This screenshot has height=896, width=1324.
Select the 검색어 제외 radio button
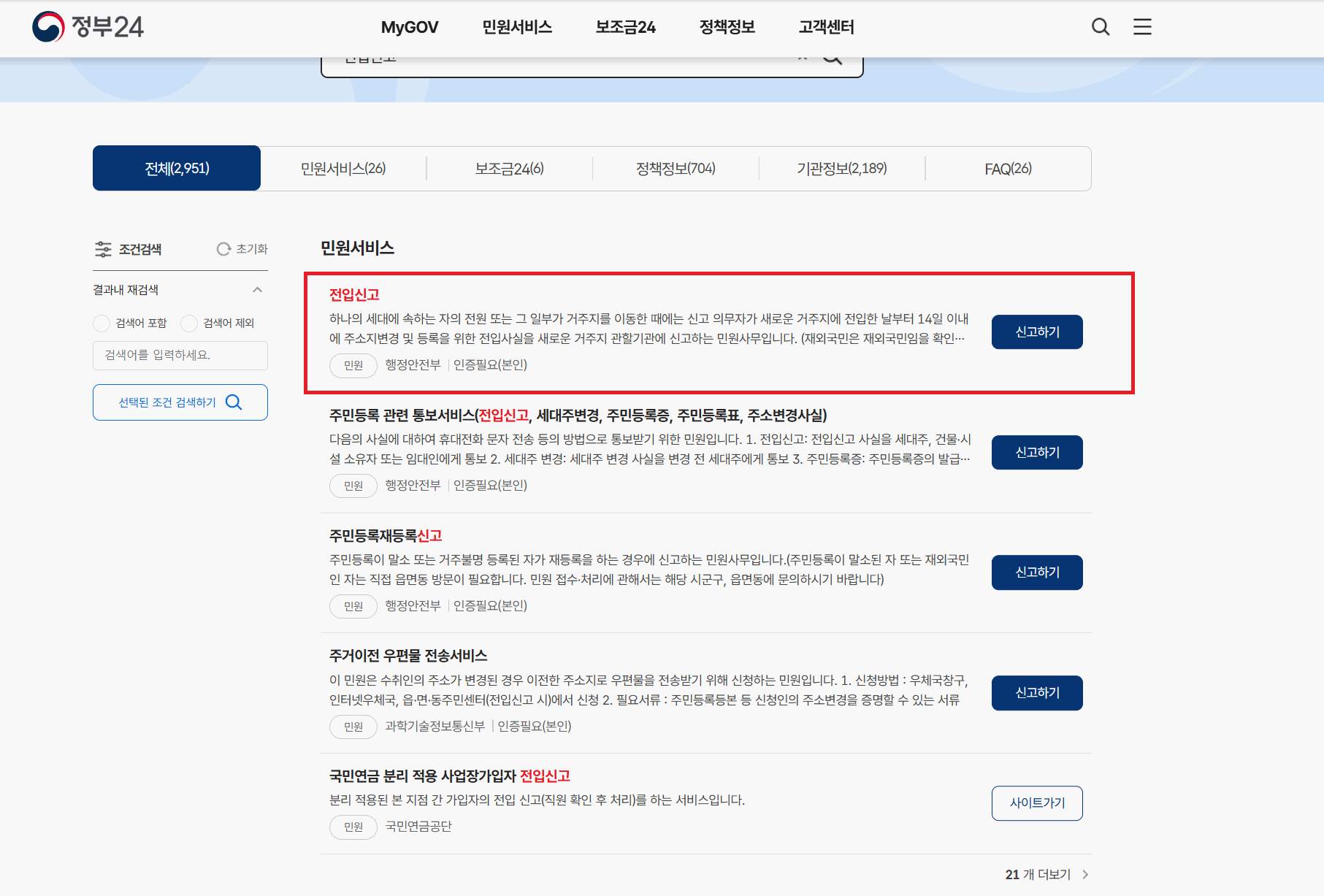188,323
